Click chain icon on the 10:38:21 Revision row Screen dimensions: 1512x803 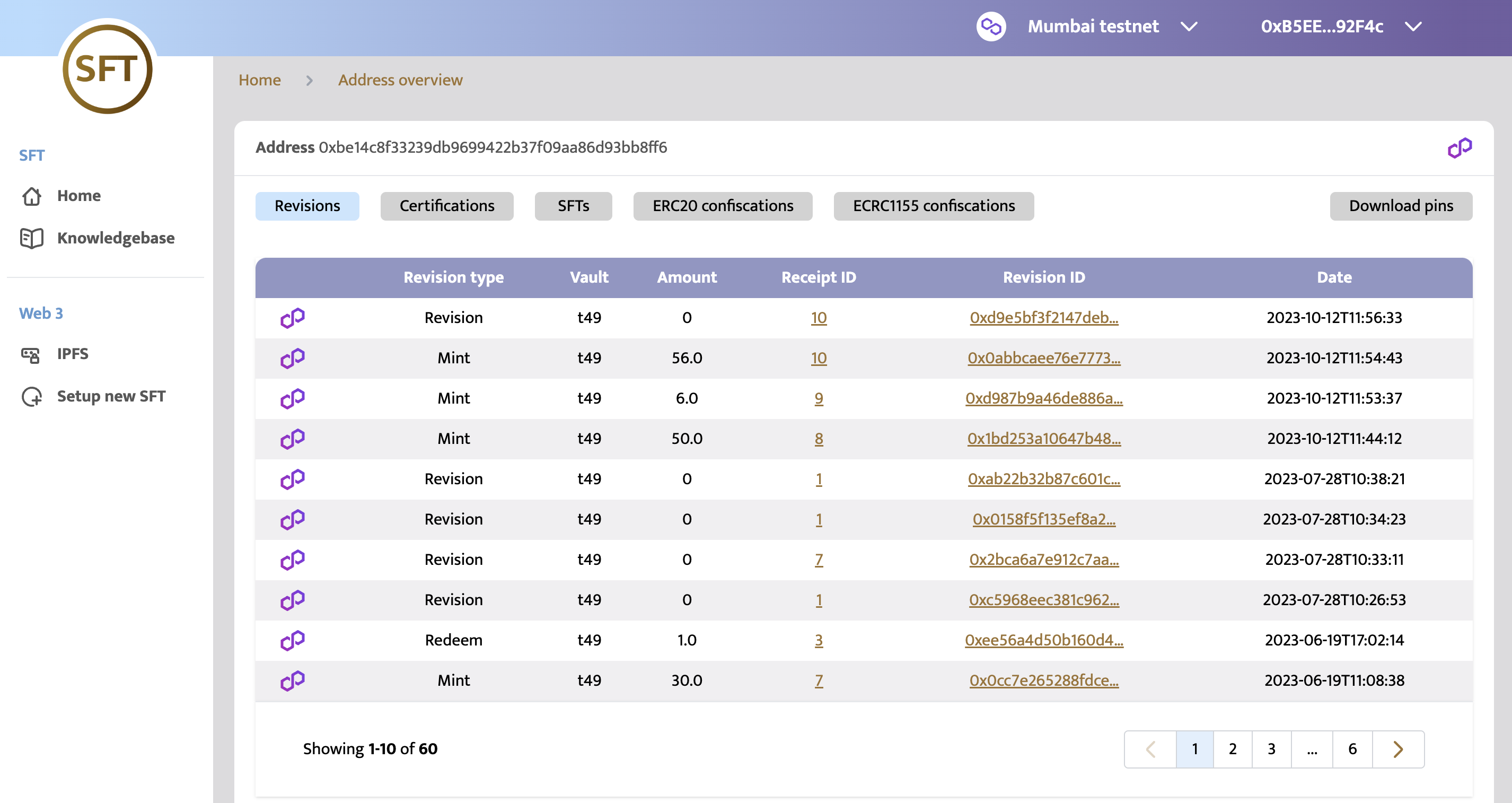pos(292,479)
